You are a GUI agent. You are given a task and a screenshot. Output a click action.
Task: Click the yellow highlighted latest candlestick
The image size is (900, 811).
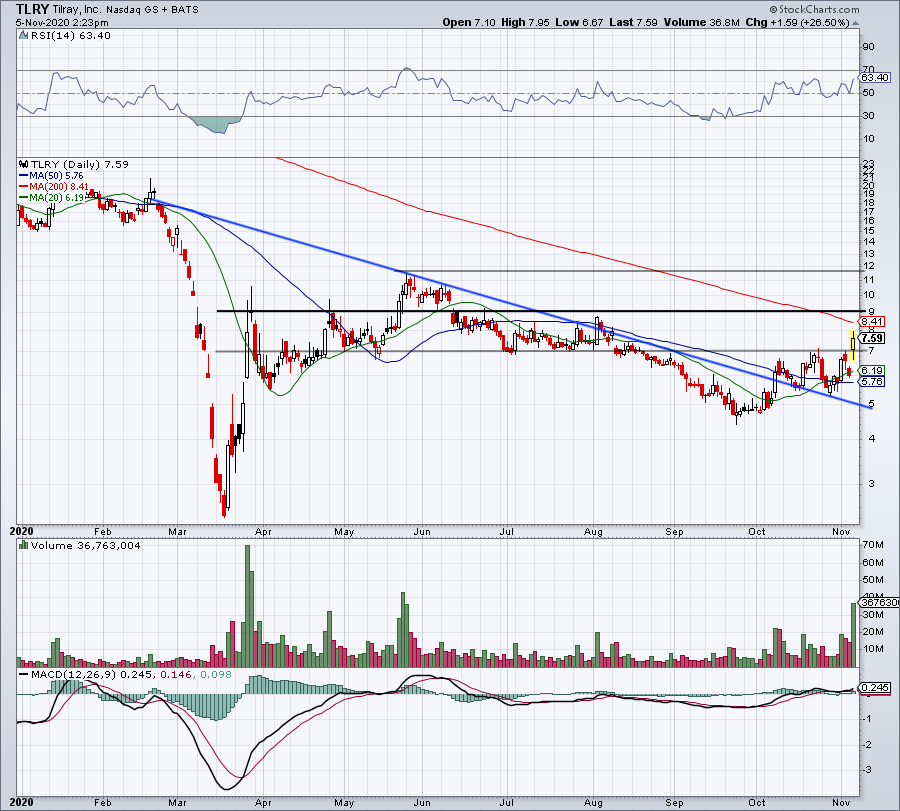point(854,346)
